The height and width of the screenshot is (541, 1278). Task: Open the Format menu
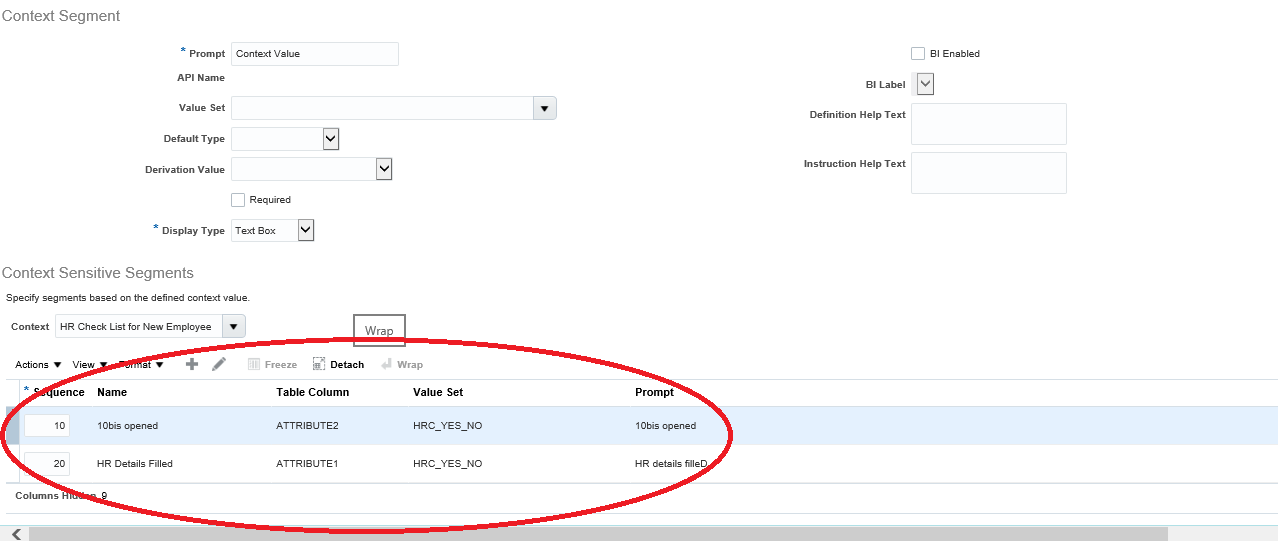point(141,365)
